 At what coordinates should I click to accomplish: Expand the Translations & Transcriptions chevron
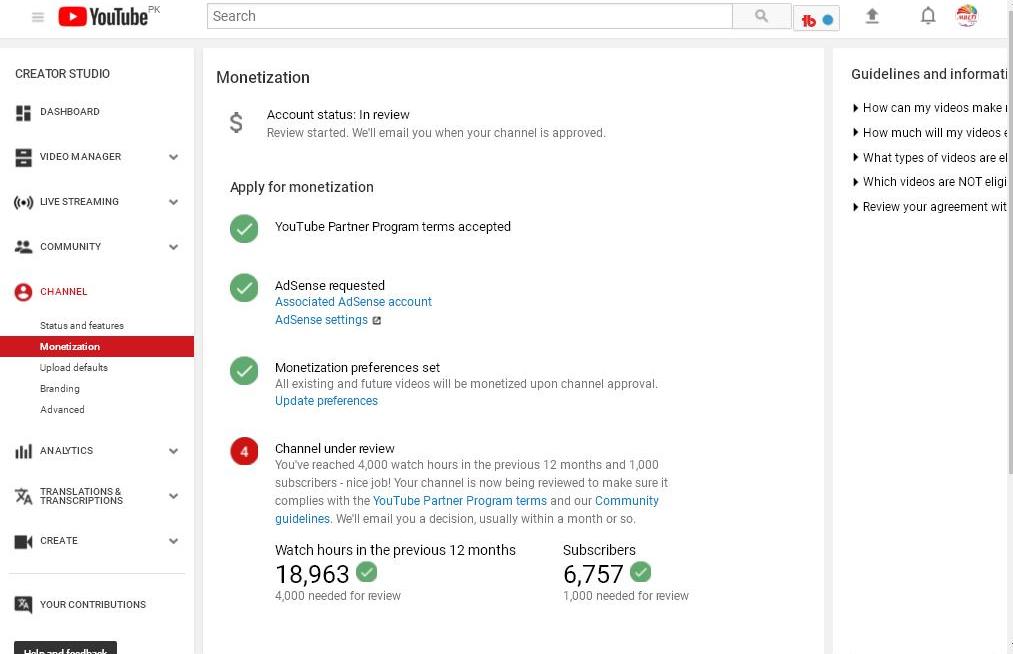[x=173, y=496]
